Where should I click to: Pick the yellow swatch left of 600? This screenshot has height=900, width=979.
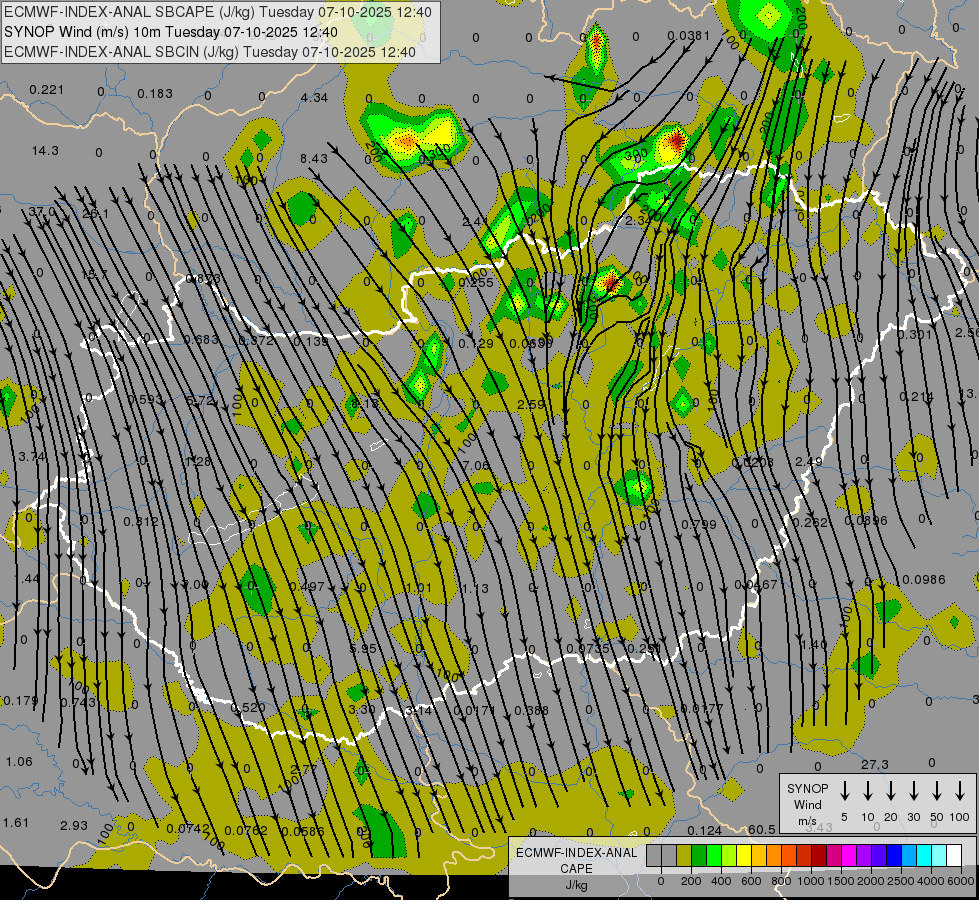tap(744, 856)
